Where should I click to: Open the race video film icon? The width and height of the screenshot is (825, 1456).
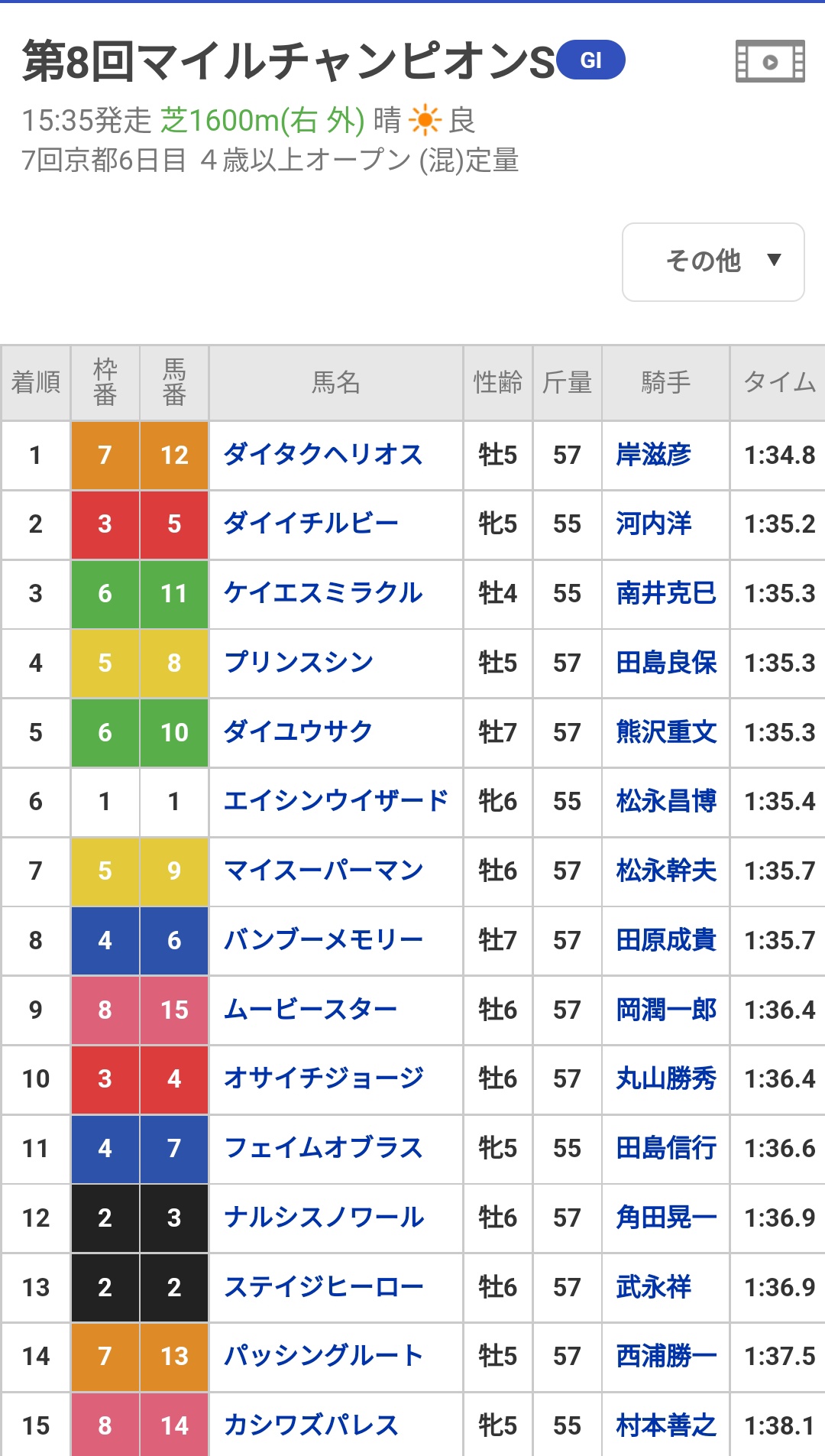click(x=770, y=61)
